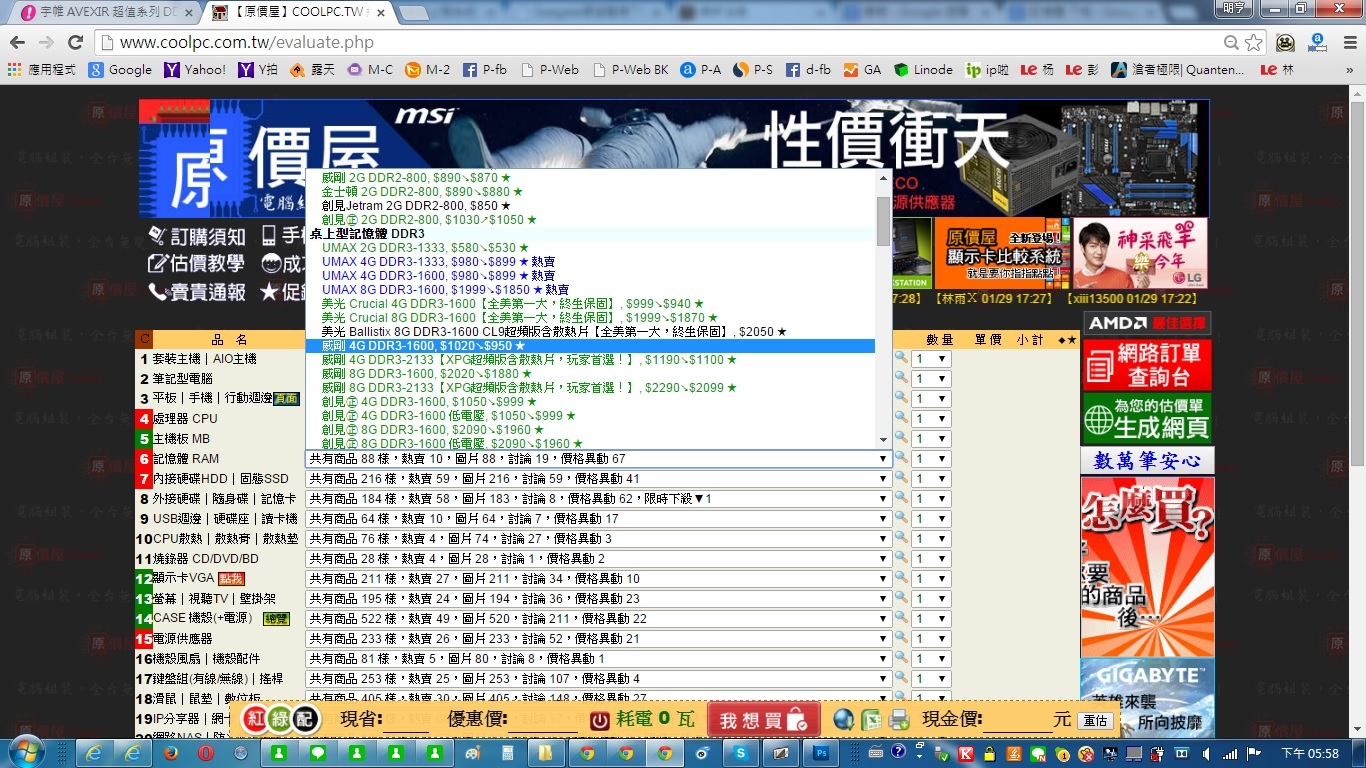Viewport: 1366px width, 768px height.
Task: Open the Yahoo! bookmark
Action: pos(196,70)
